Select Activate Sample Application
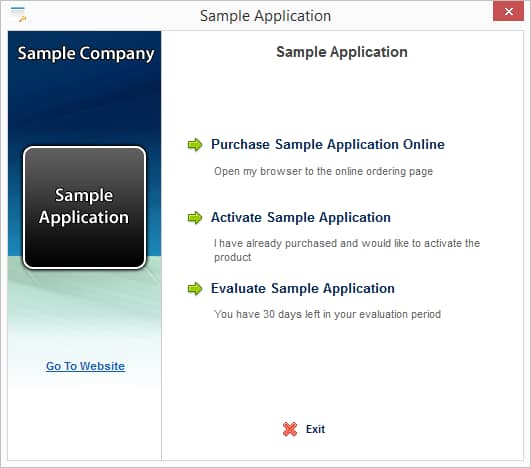Image resolution: width=531 pixels, height=468 pixels. 301,217
